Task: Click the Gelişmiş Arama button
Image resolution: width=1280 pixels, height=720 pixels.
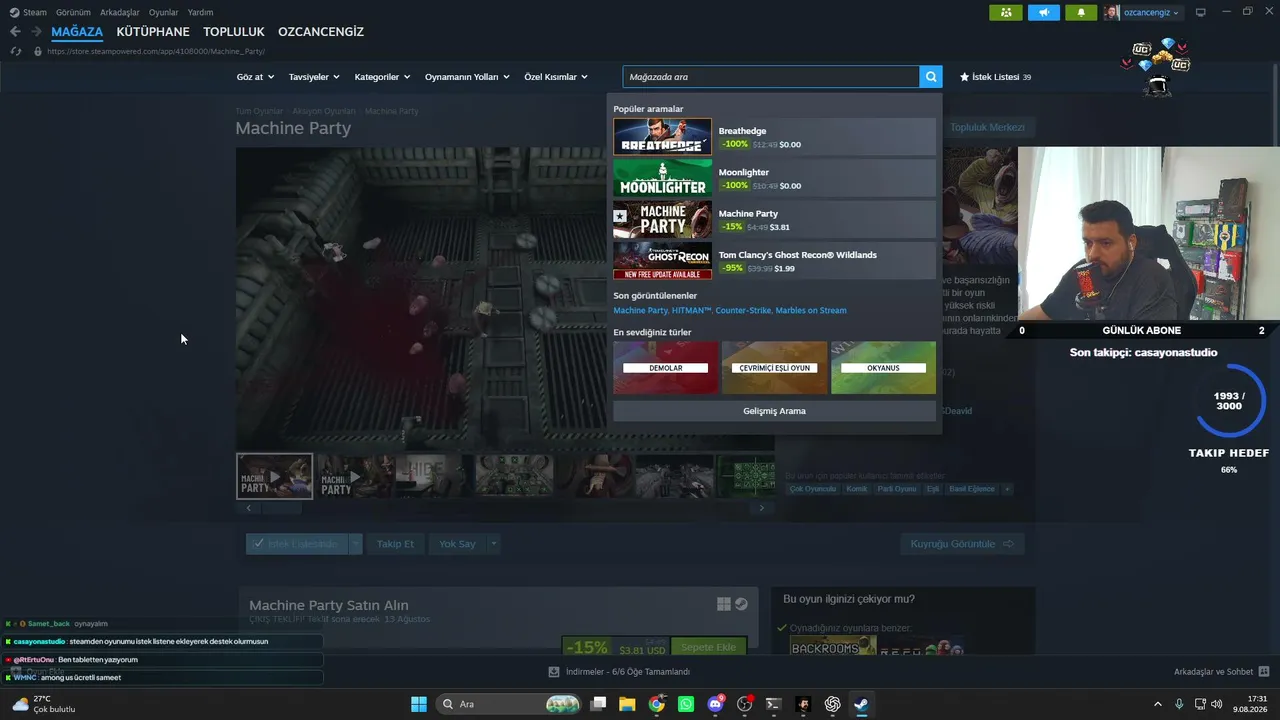Action: tap(774, 411)
